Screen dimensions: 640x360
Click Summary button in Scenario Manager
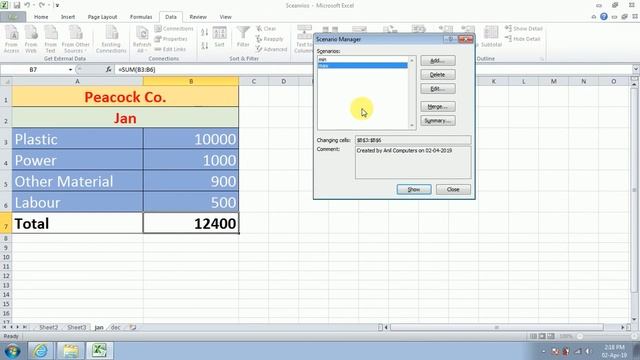click(x=438, y=121)
